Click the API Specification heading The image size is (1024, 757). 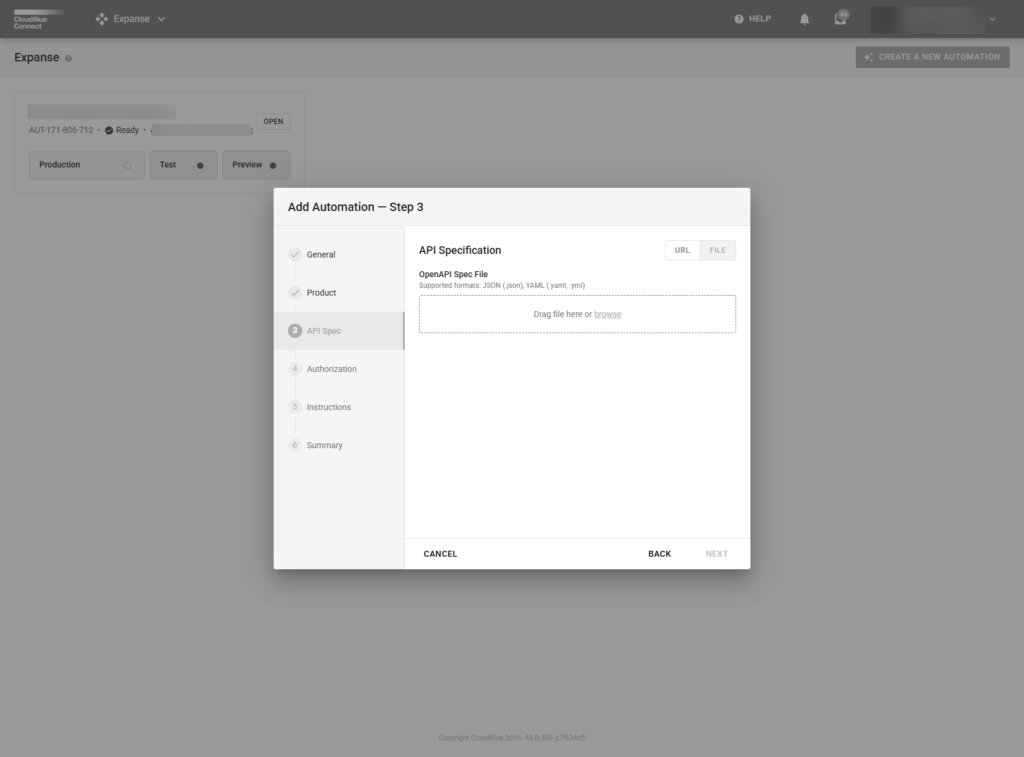[460, 250]
